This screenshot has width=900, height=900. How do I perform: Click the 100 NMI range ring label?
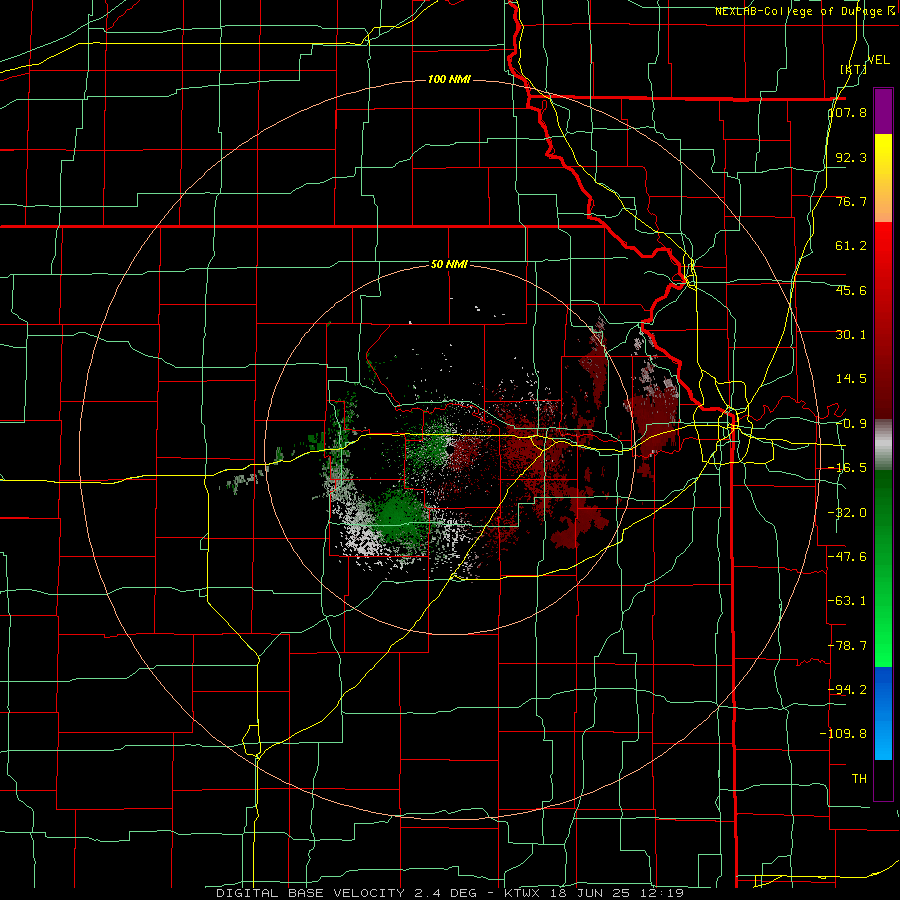point(449,79)
